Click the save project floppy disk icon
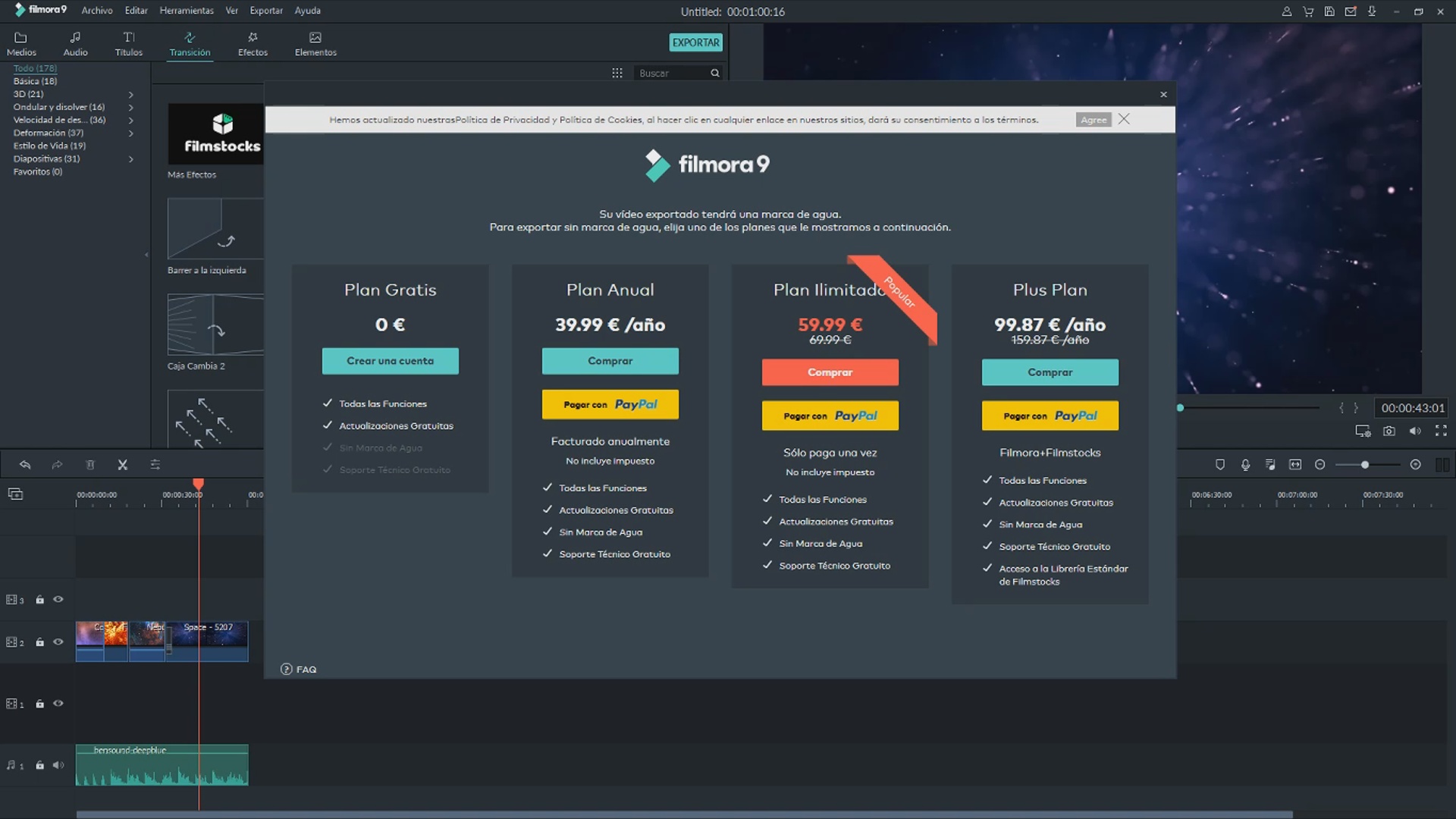Viewport: 1456px width, 819px height. tap(1329, 11)
